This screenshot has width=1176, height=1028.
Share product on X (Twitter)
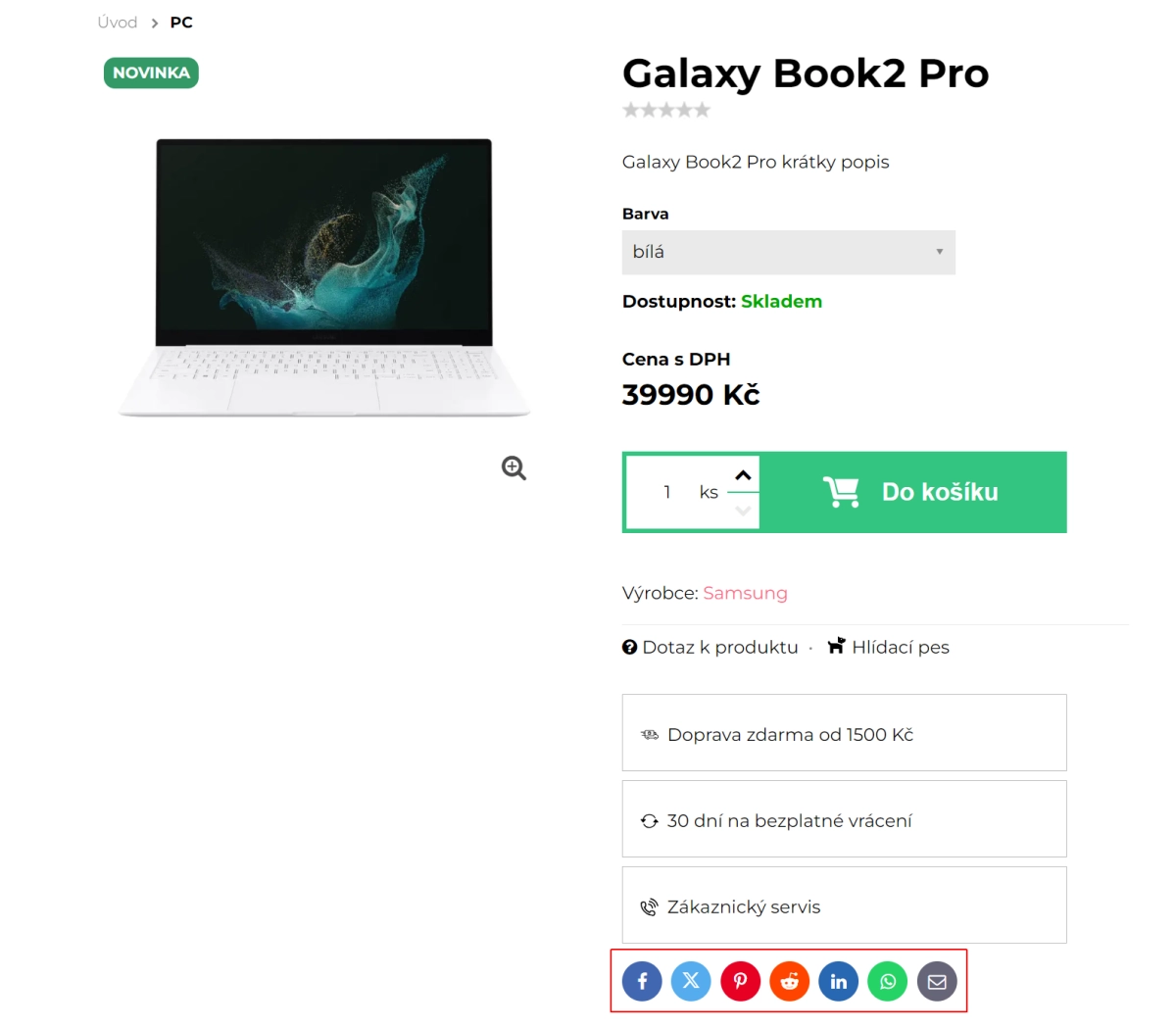[x=691, y=981]
